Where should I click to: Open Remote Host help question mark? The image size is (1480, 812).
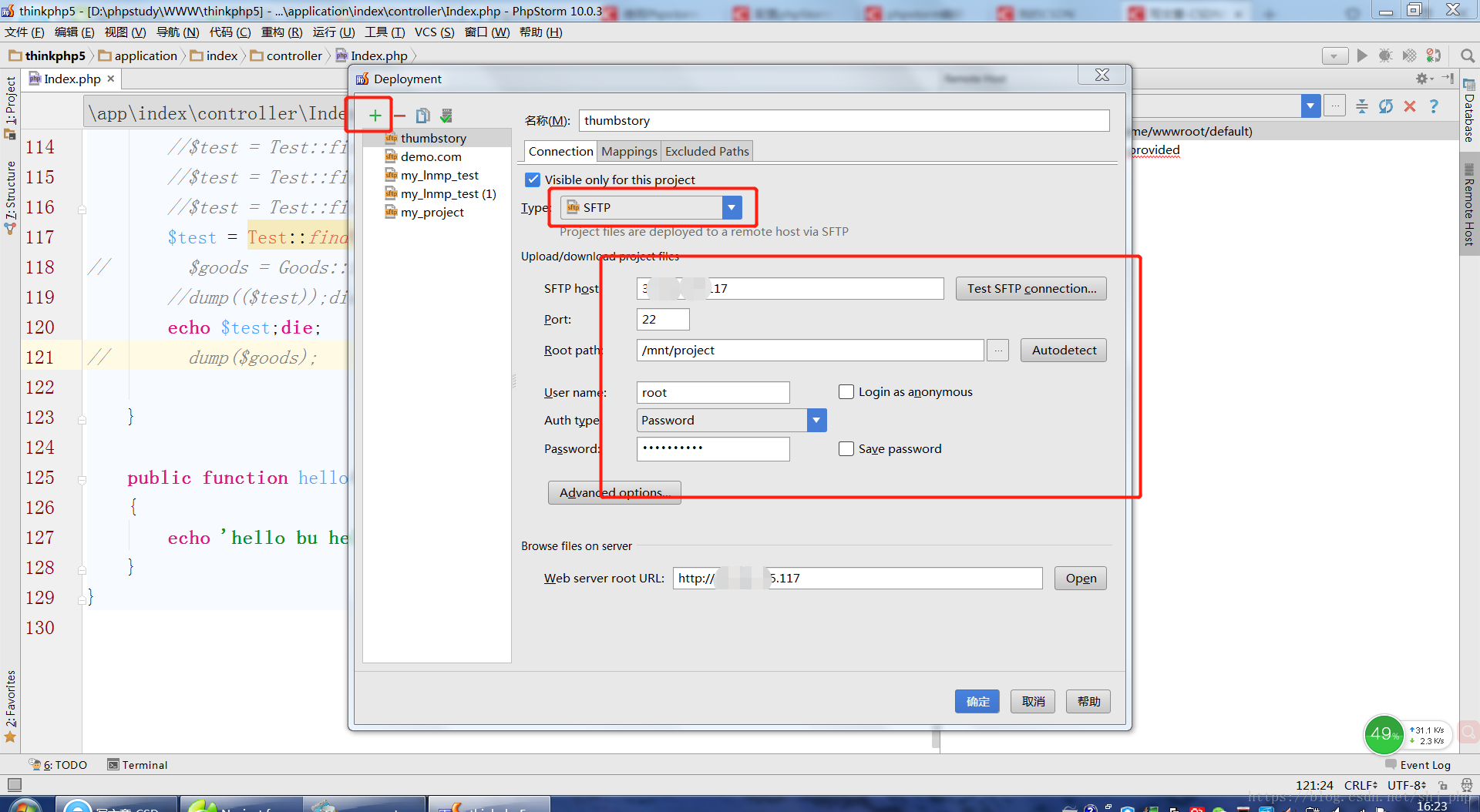pyautogui.click(x=1434, y=106)
